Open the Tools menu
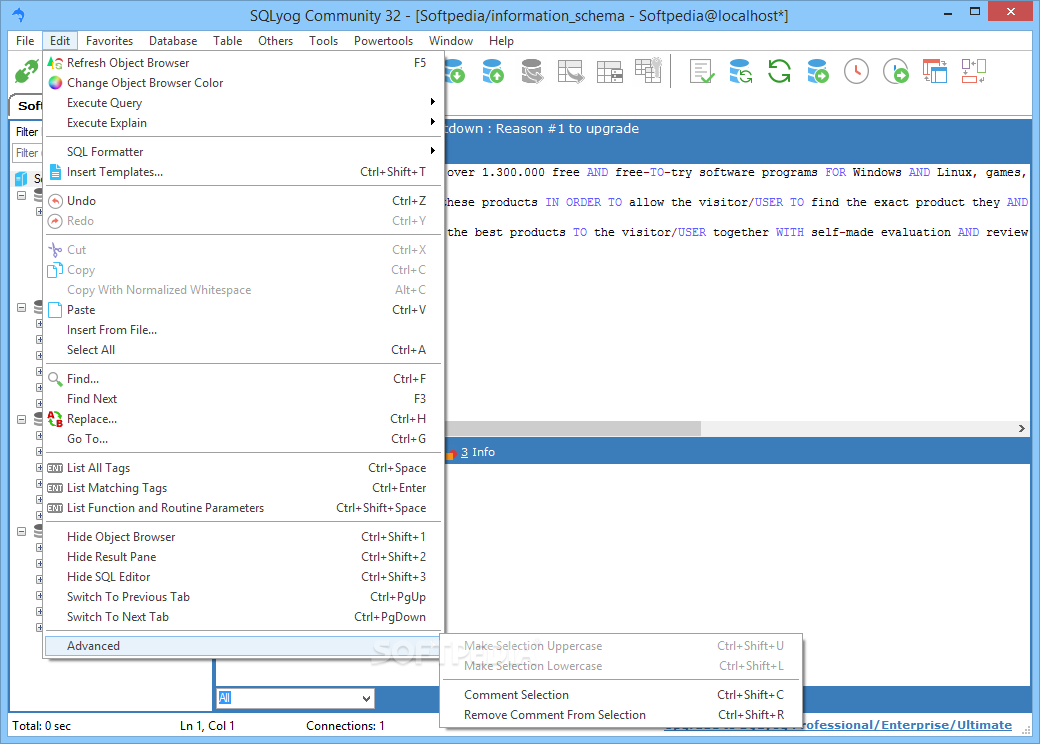 (x=324, y=41)
